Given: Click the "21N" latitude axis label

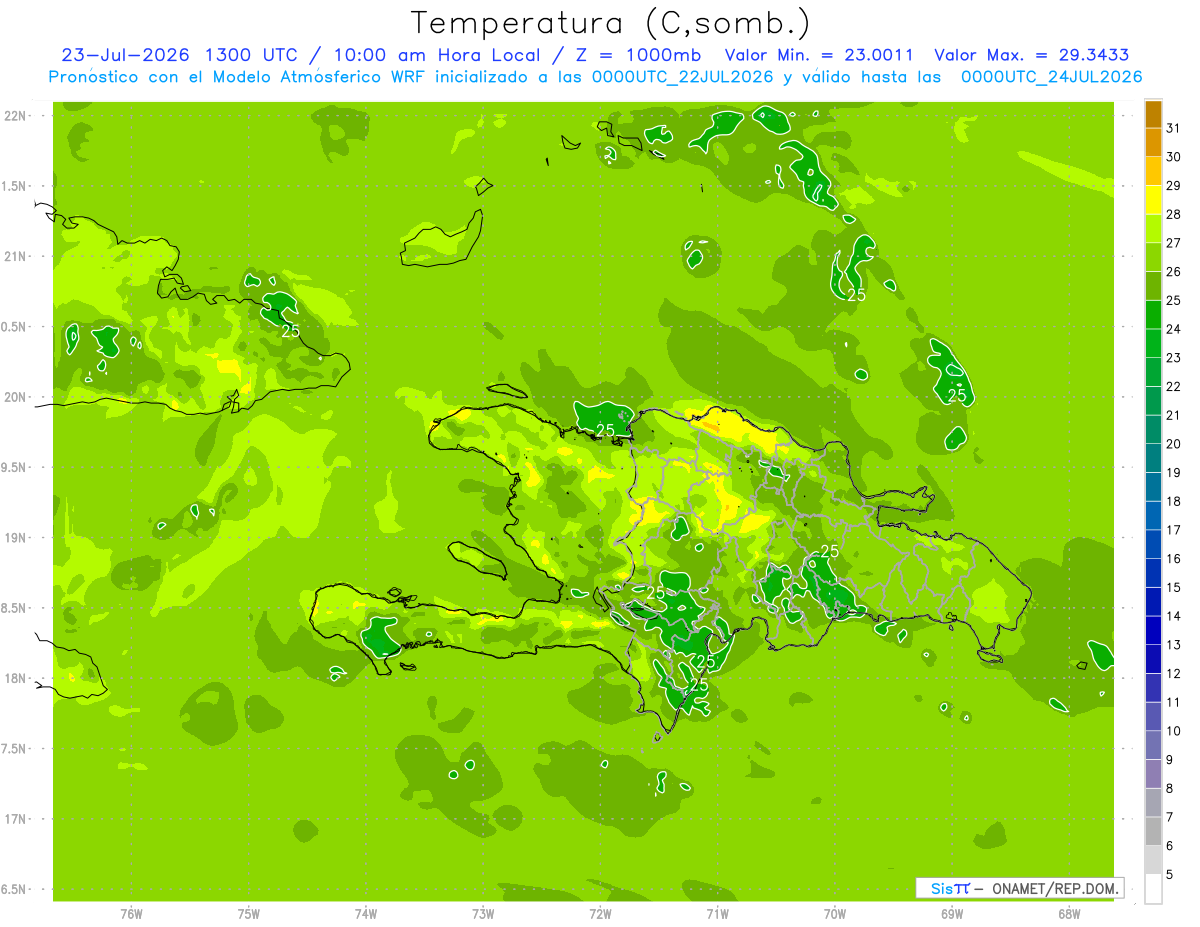Looking at the screenshot, I should click(x=15, y=257).
